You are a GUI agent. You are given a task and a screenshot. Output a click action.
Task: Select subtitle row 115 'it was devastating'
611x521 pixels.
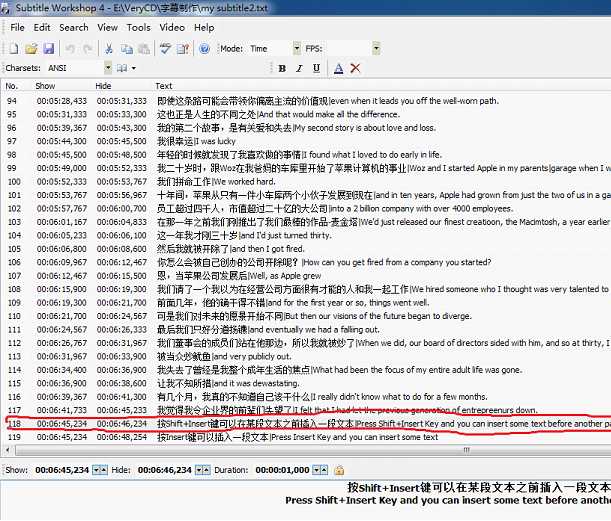307,383
